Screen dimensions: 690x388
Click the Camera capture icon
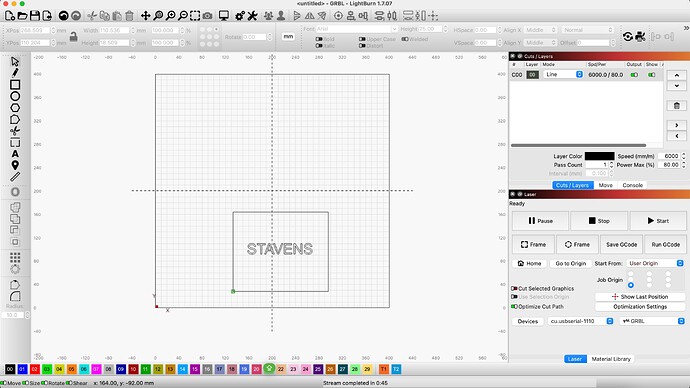tap(207, 16)
